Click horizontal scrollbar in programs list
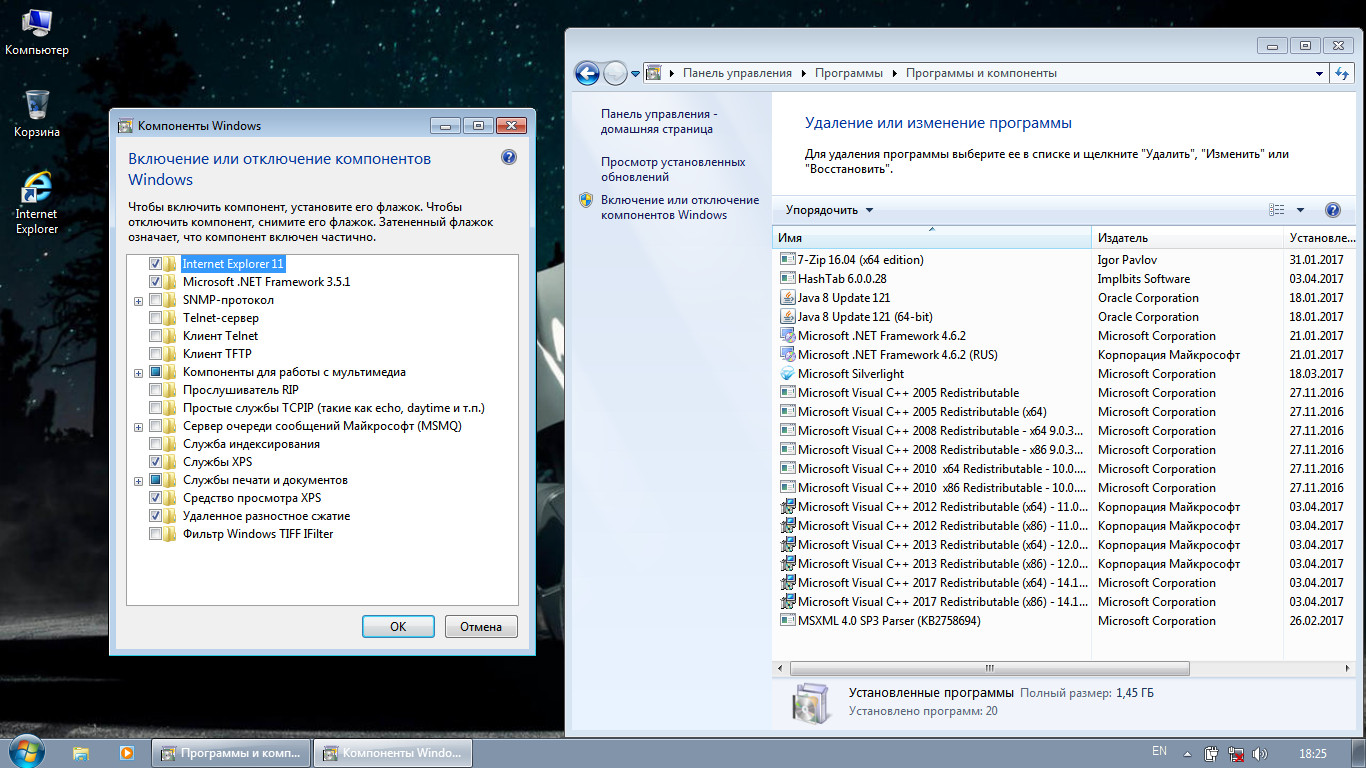Image resolution: width=1366 pixels, height=768 pixels. [x=988, y=668]
